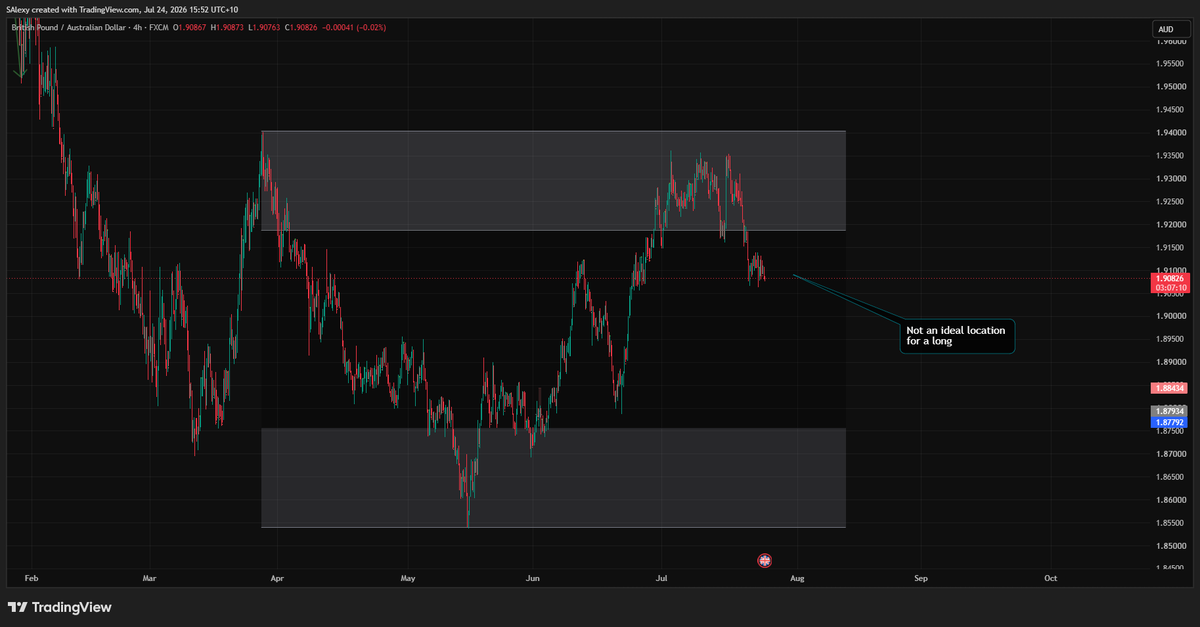Click the 1.85000 price axis label

[1169, 546]
